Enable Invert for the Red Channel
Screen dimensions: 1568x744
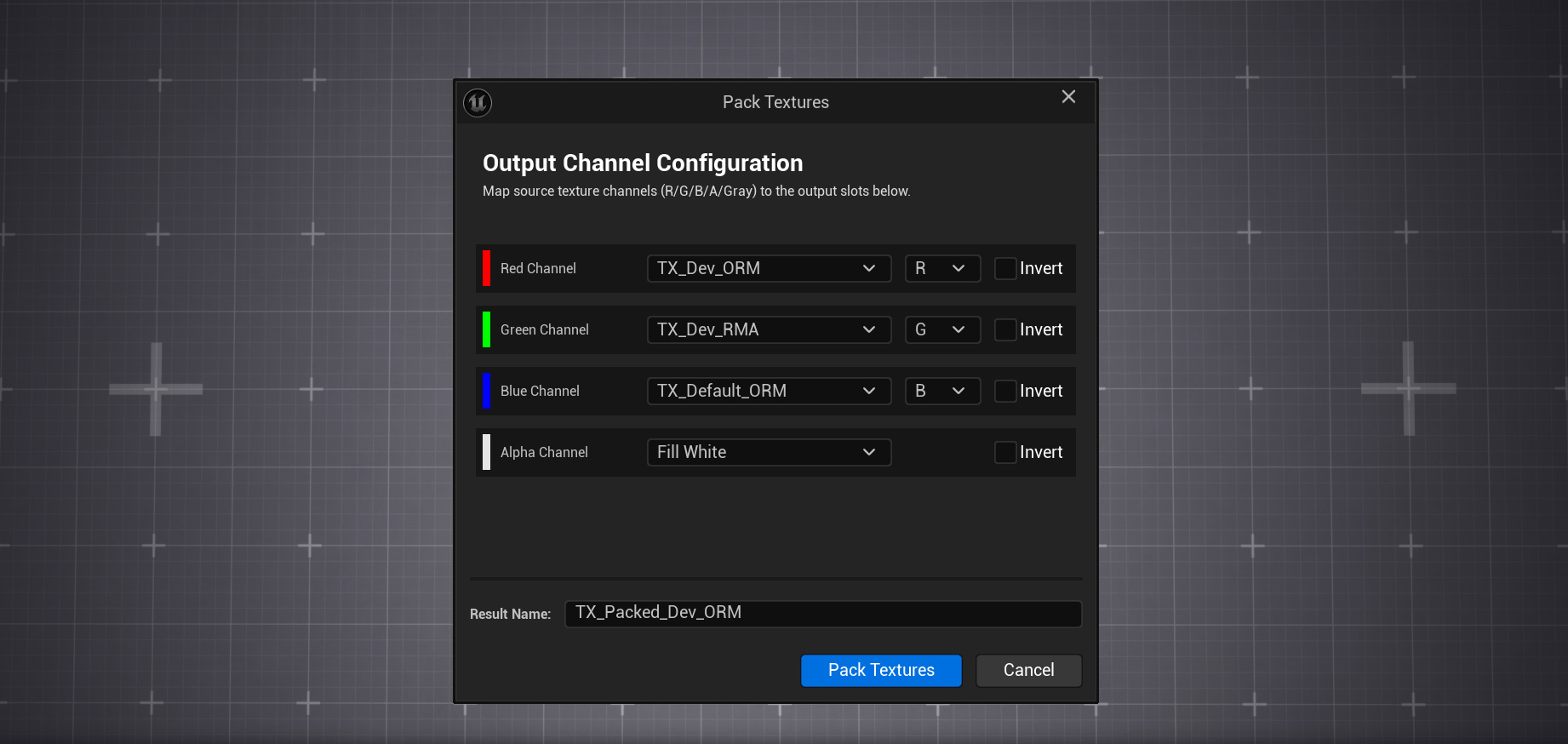1005,269
